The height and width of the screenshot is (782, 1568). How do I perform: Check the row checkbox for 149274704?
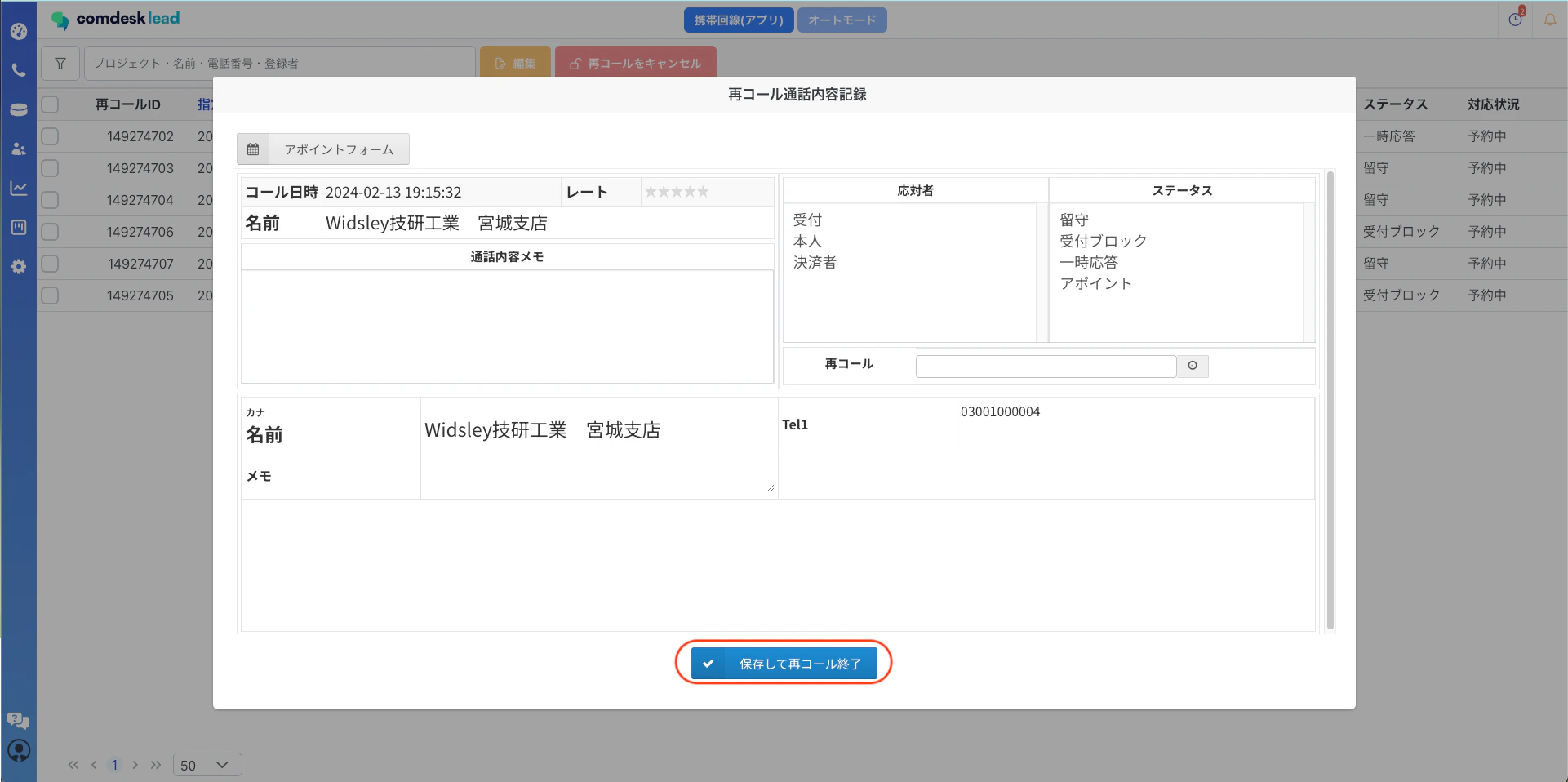coord(50,200)
